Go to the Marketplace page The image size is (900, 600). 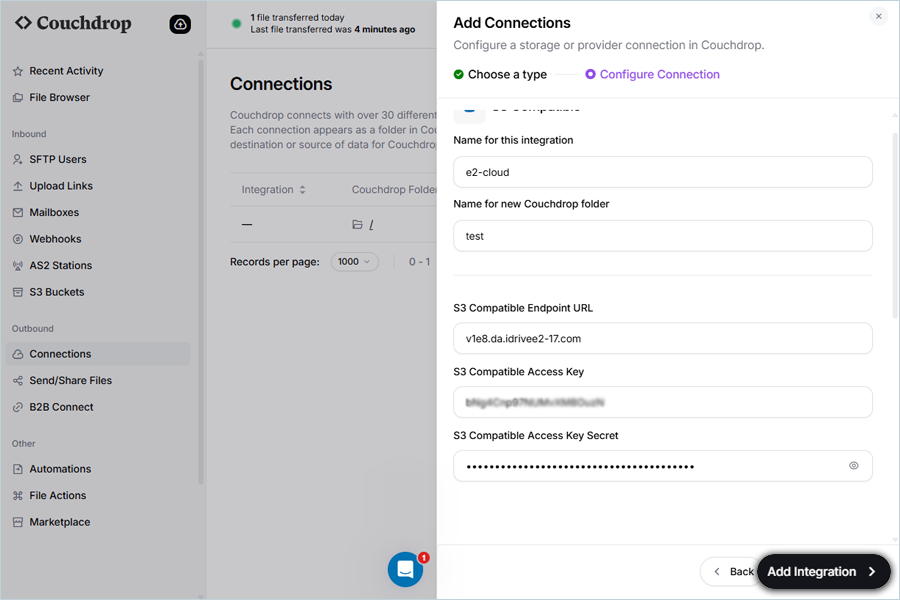(x=60, y=522)
